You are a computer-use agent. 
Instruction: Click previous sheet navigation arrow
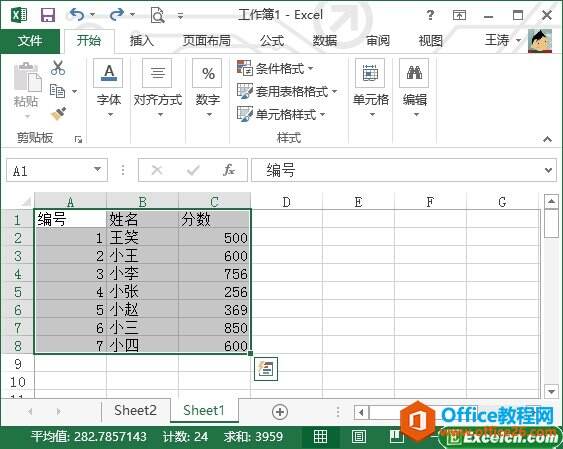pyautogui.click(x=30, y=411)
